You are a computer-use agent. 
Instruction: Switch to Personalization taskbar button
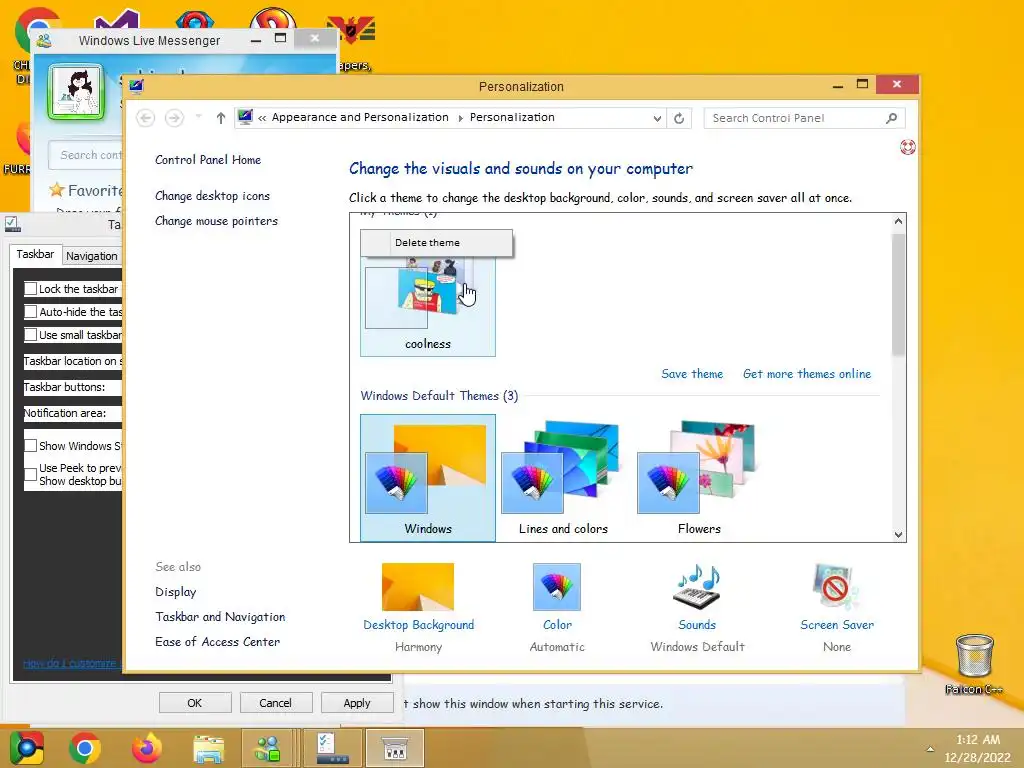394,748
